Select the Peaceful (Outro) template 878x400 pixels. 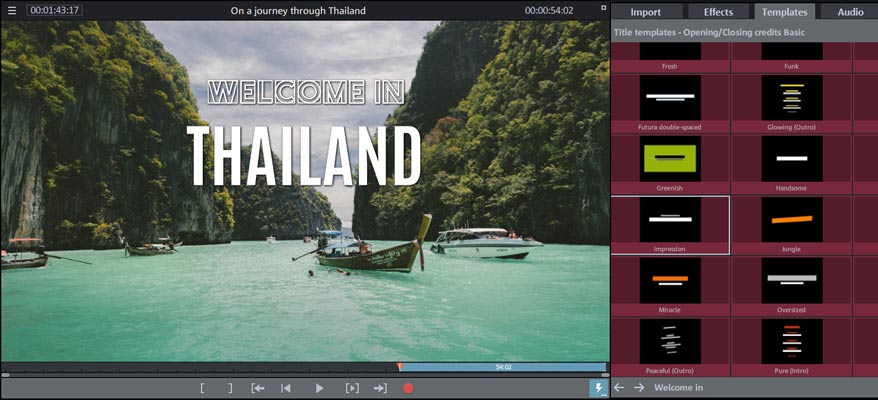670,347
